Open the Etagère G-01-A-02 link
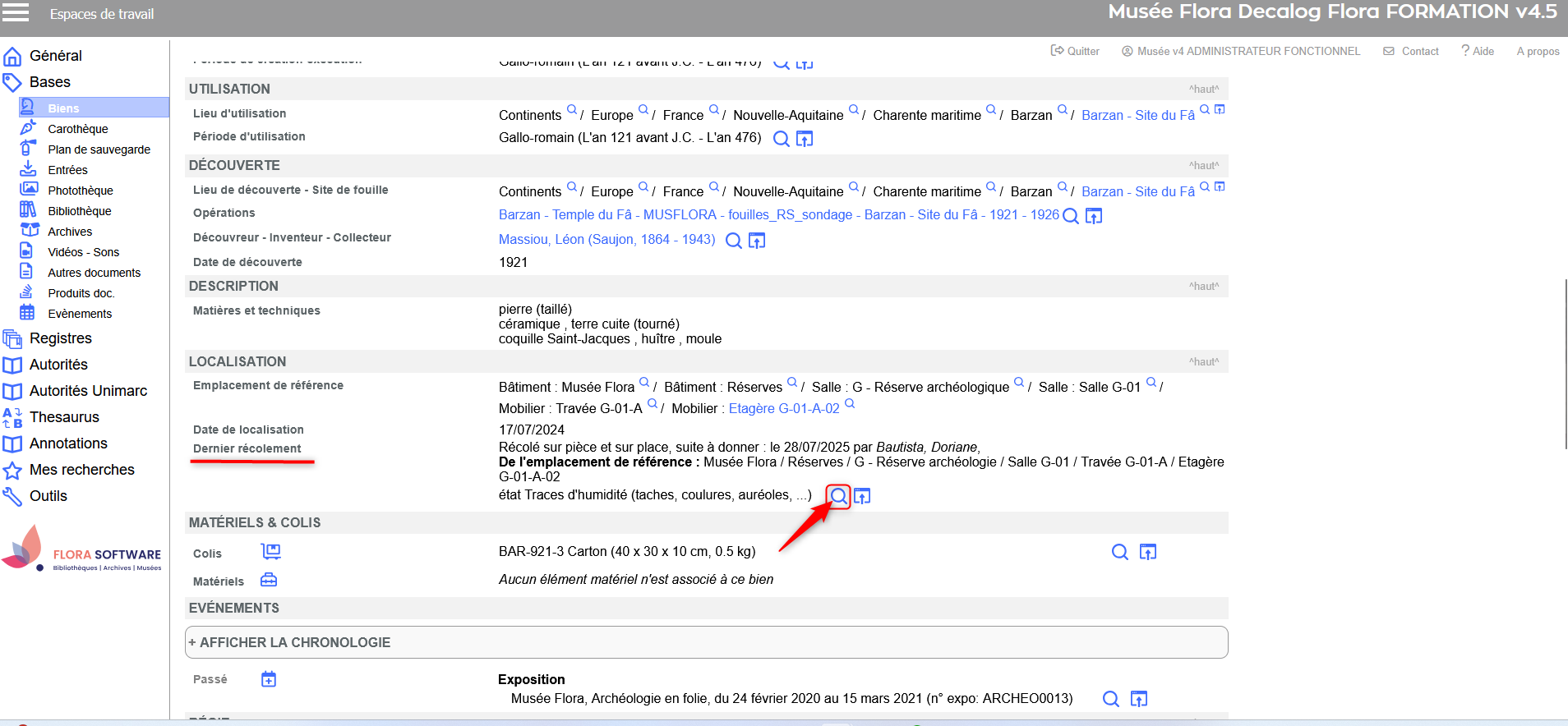 click(x=783, y=409)
